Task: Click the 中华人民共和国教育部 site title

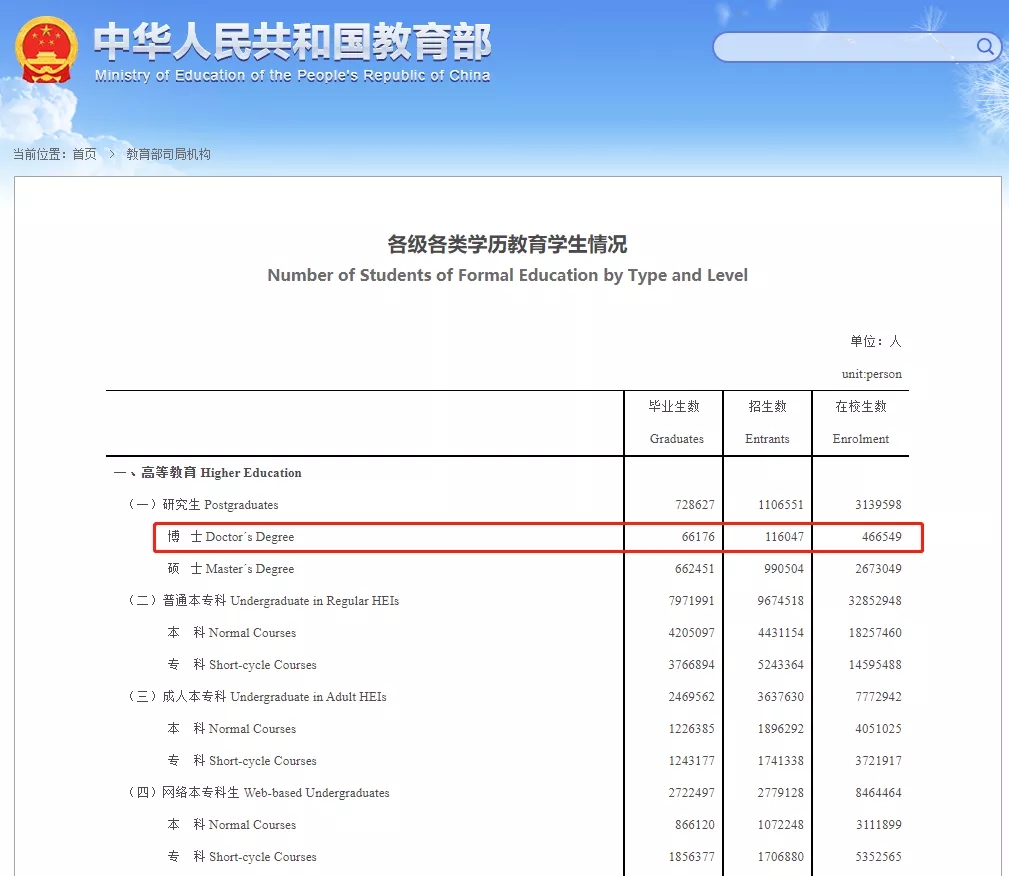Action: click(292, 41)
